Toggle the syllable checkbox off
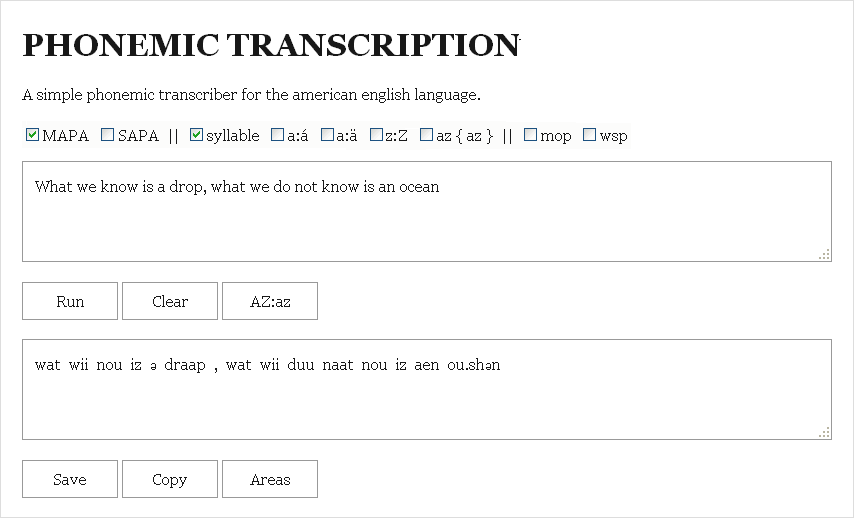The image size is (854, 518). click(x=197, y=135)
